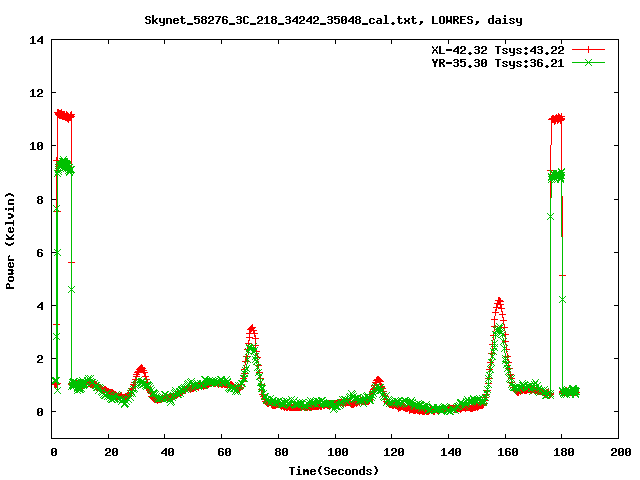
Task: Click the small red peak near 31 seconds
Action: (x=141, y=369)
